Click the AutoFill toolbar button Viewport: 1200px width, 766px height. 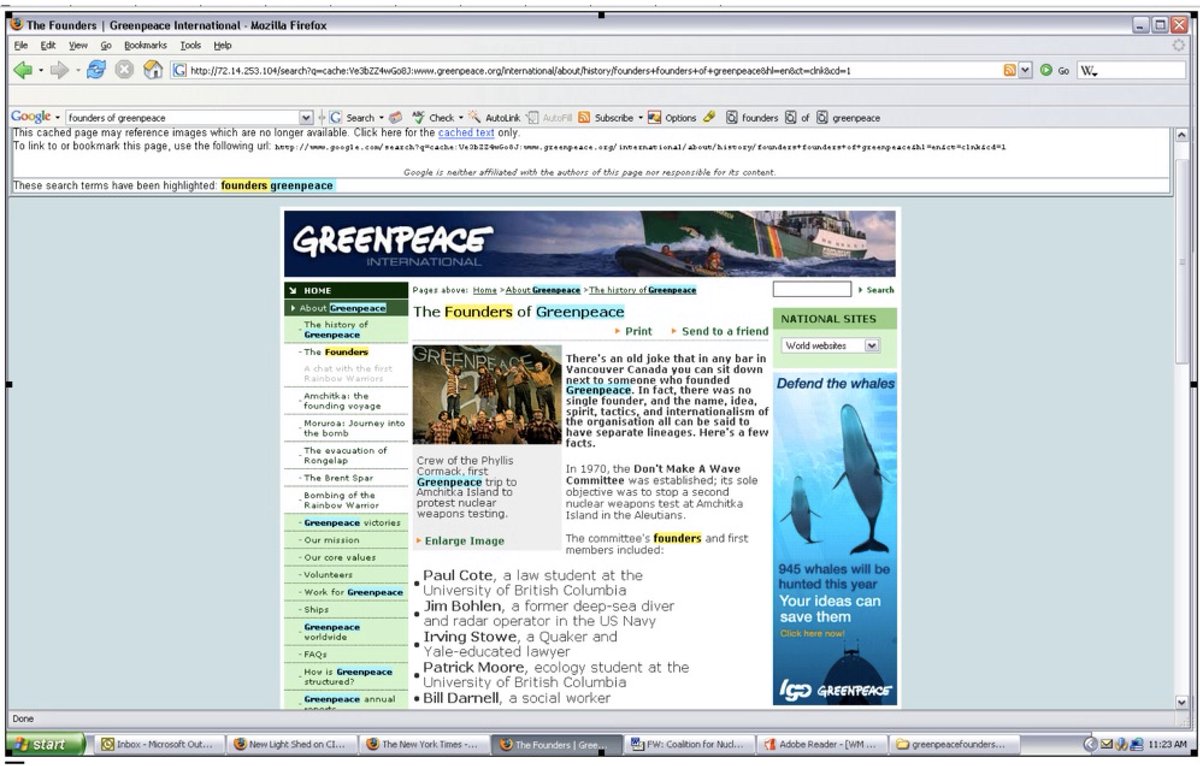(x=550, y=117)
